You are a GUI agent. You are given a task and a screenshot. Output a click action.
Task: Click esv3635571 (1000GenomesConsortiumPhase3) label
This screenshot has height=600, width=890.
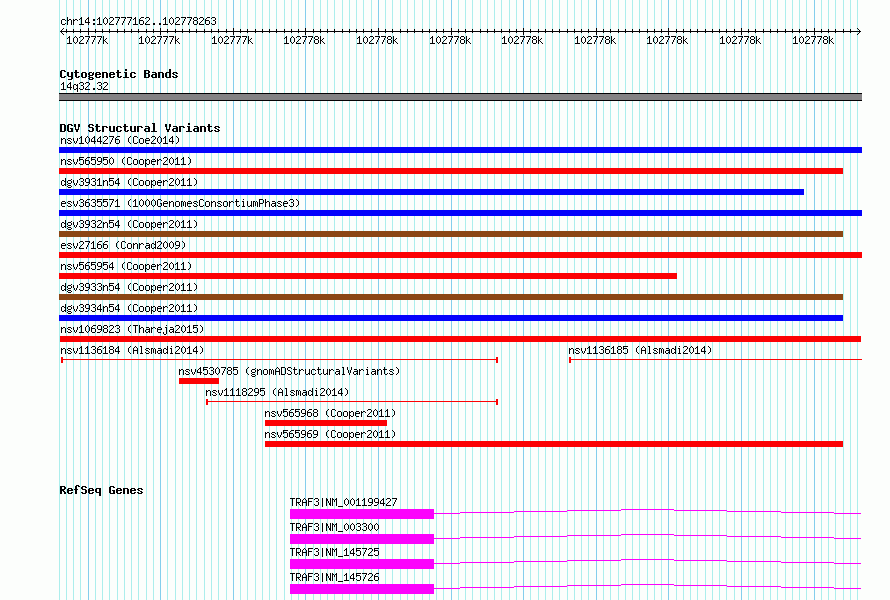(180, 203)
